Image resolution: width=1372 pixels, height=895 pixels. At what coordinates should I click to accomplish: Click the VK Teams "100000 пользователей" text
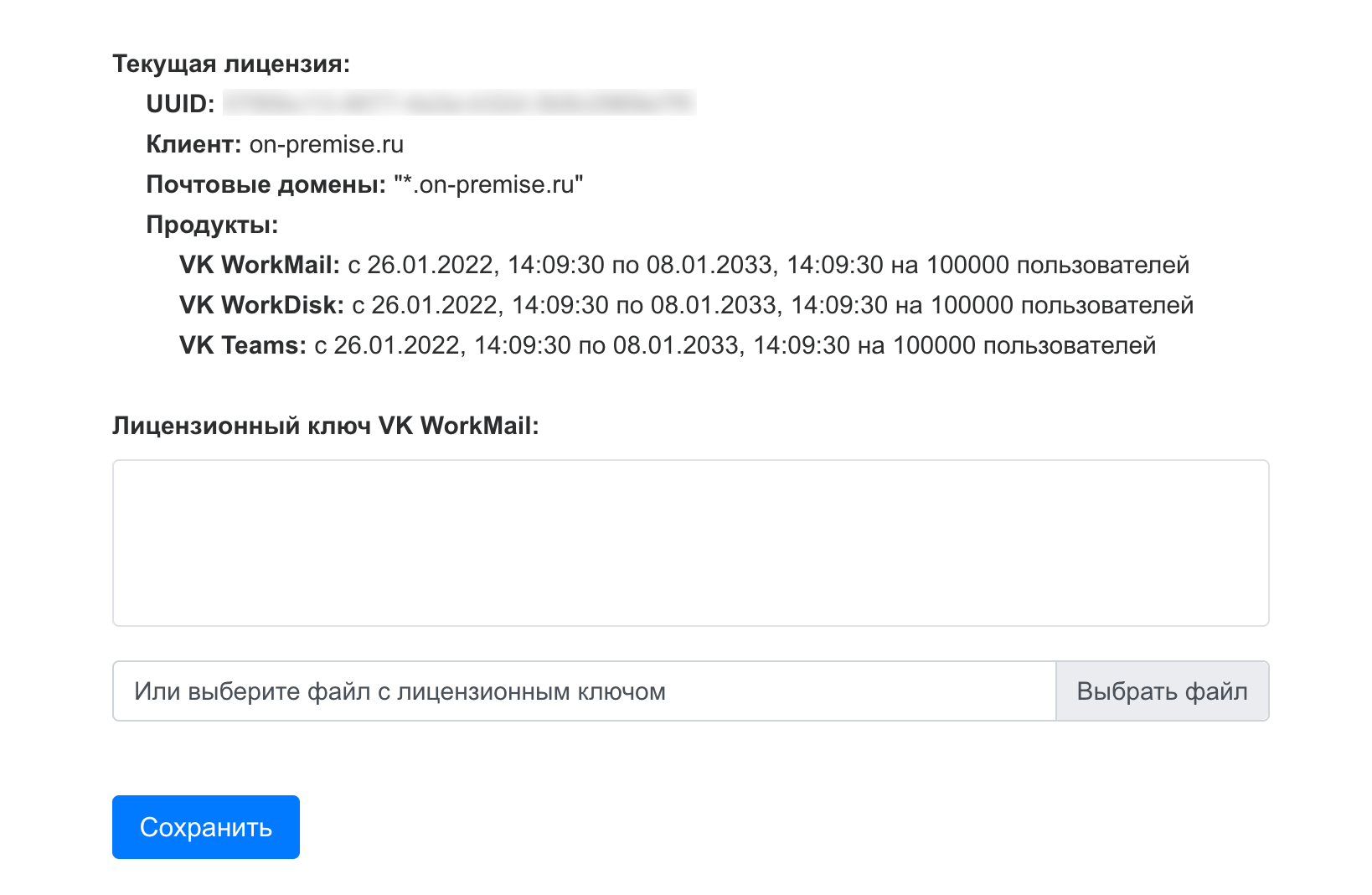[1024, 345]
